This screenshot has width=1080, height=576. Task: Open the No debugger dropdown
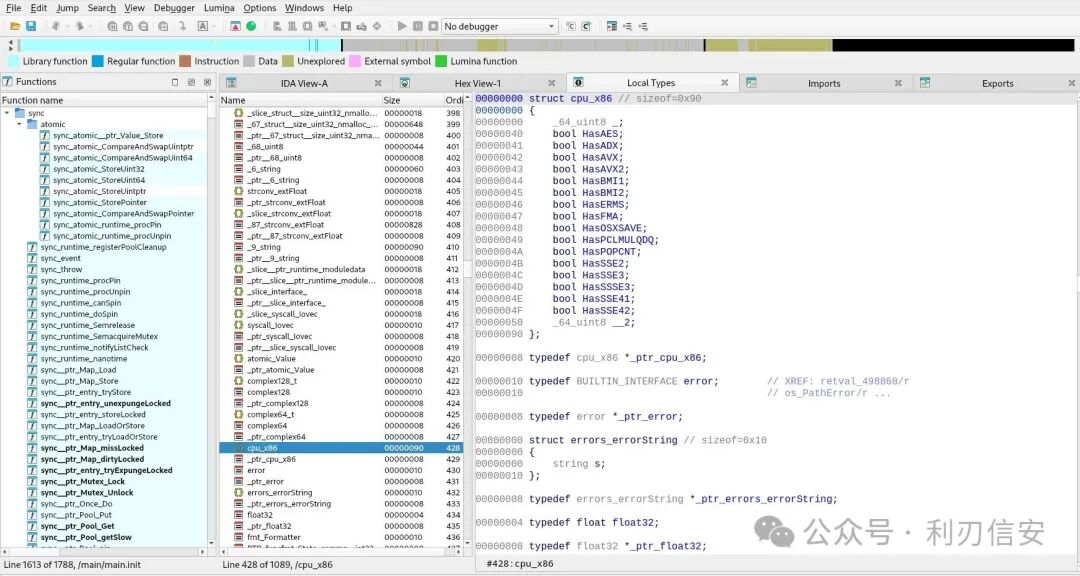[499, 26]
